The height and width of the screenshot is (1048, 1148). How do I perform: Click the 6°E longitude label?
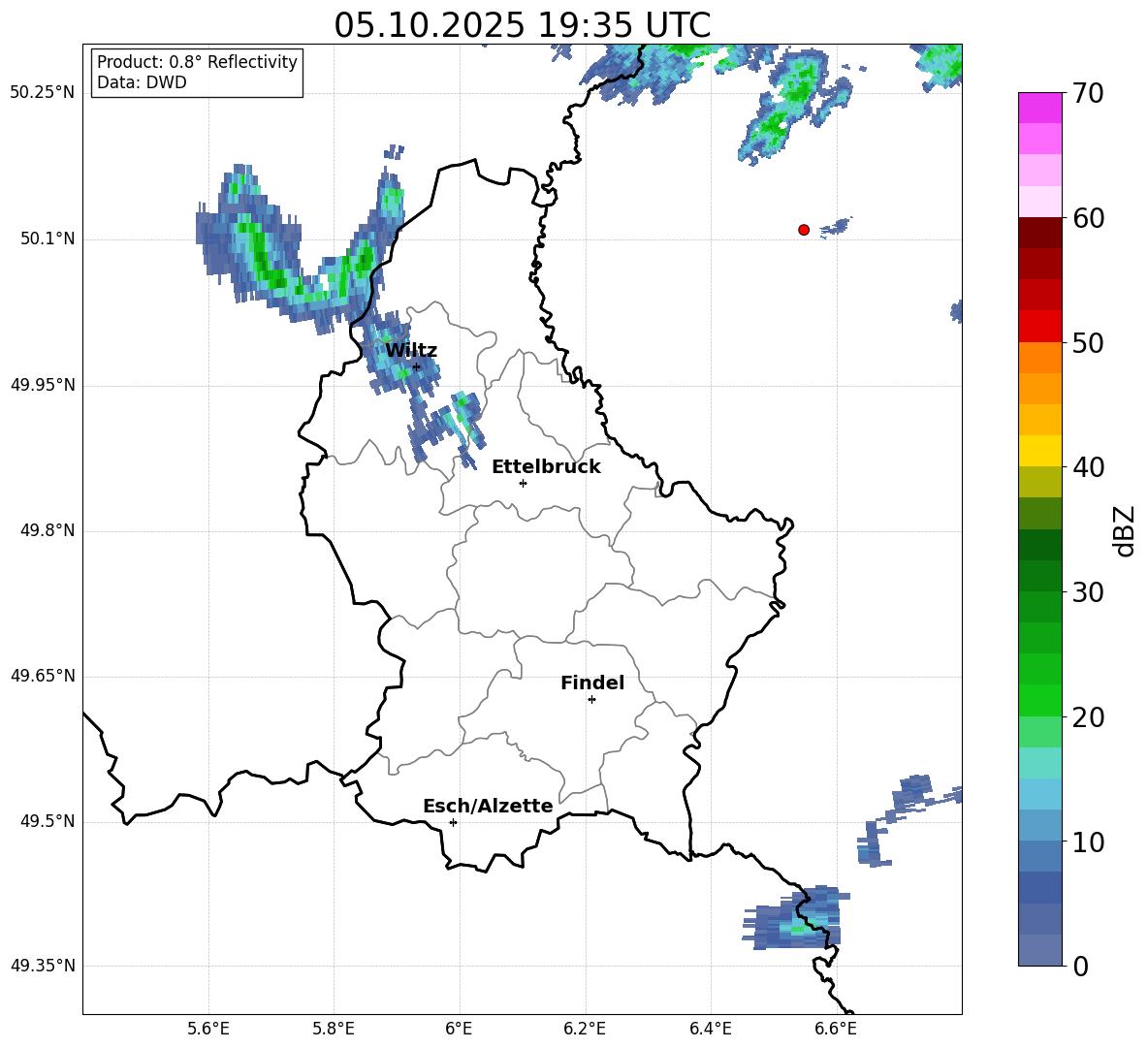point(459,1029)
